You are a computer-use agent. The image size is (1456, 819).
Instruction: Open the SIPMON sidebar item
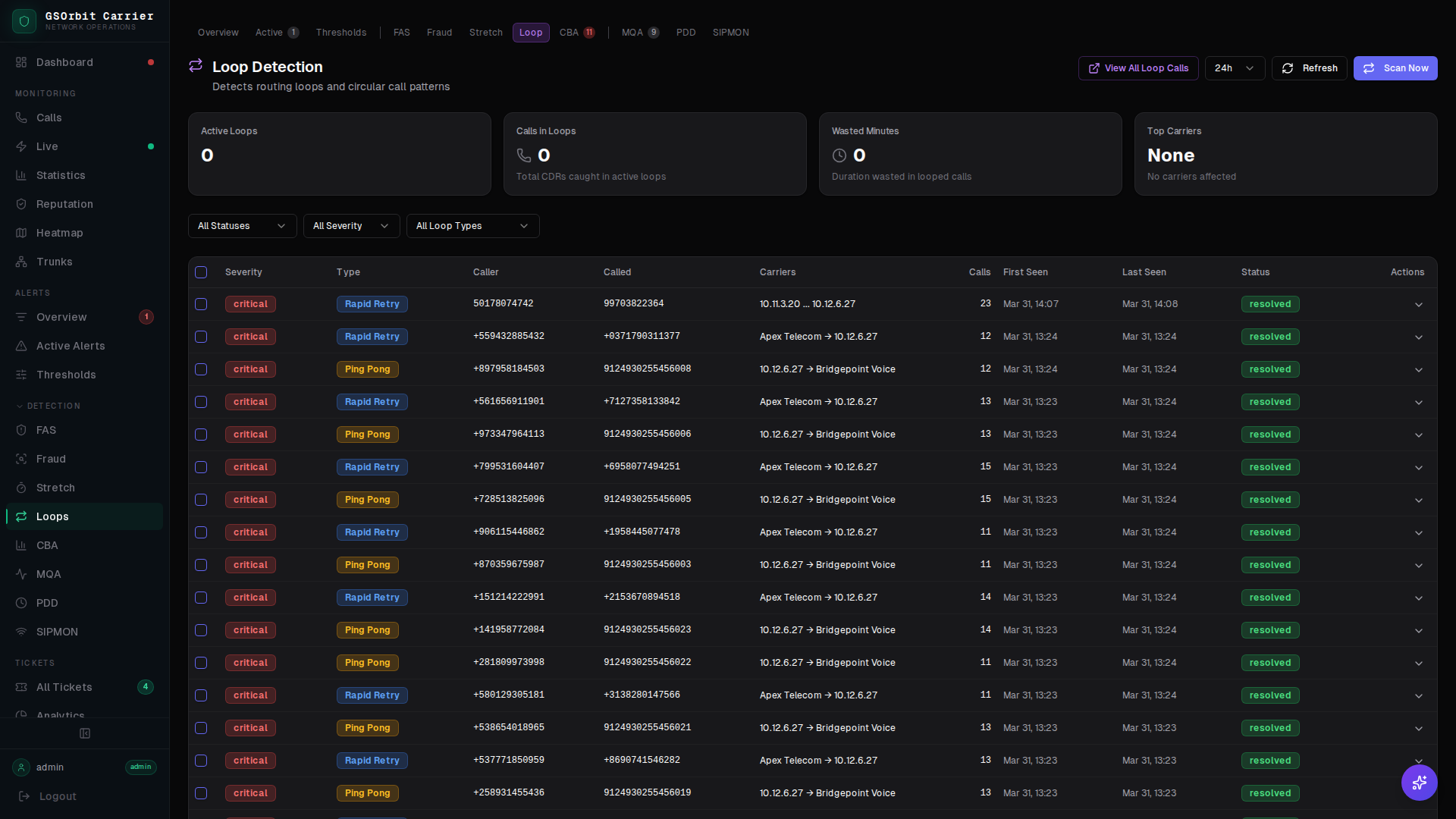(x=58, y=632)
